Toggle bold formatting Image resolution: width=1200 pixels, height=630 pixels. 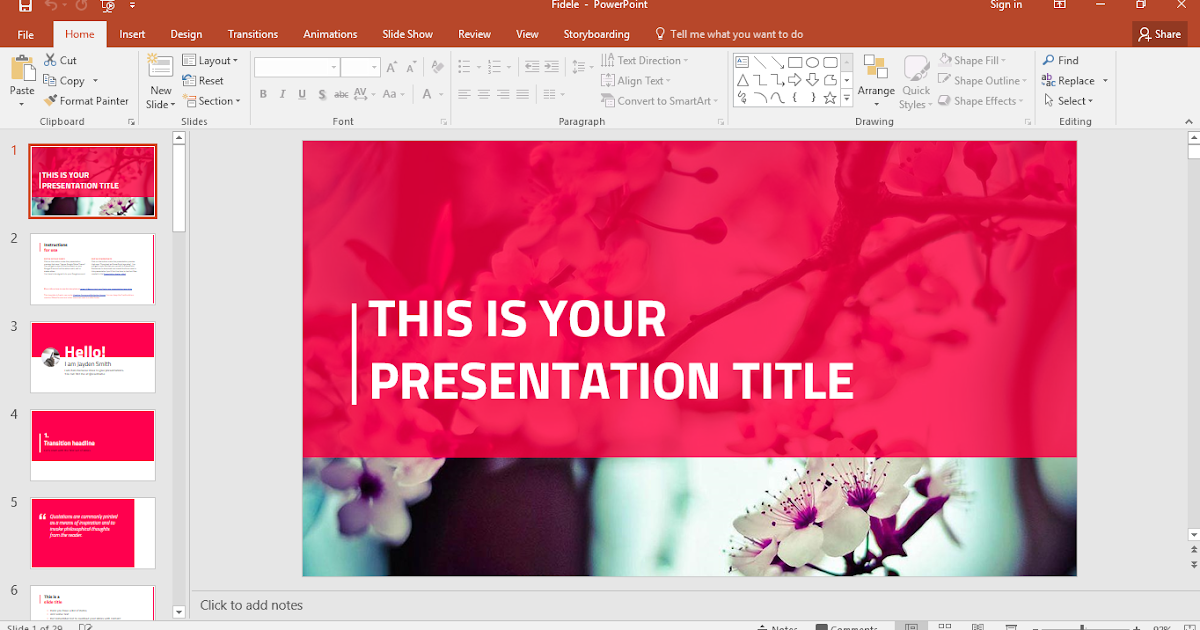pyautogui.click(x=263, y=93)
